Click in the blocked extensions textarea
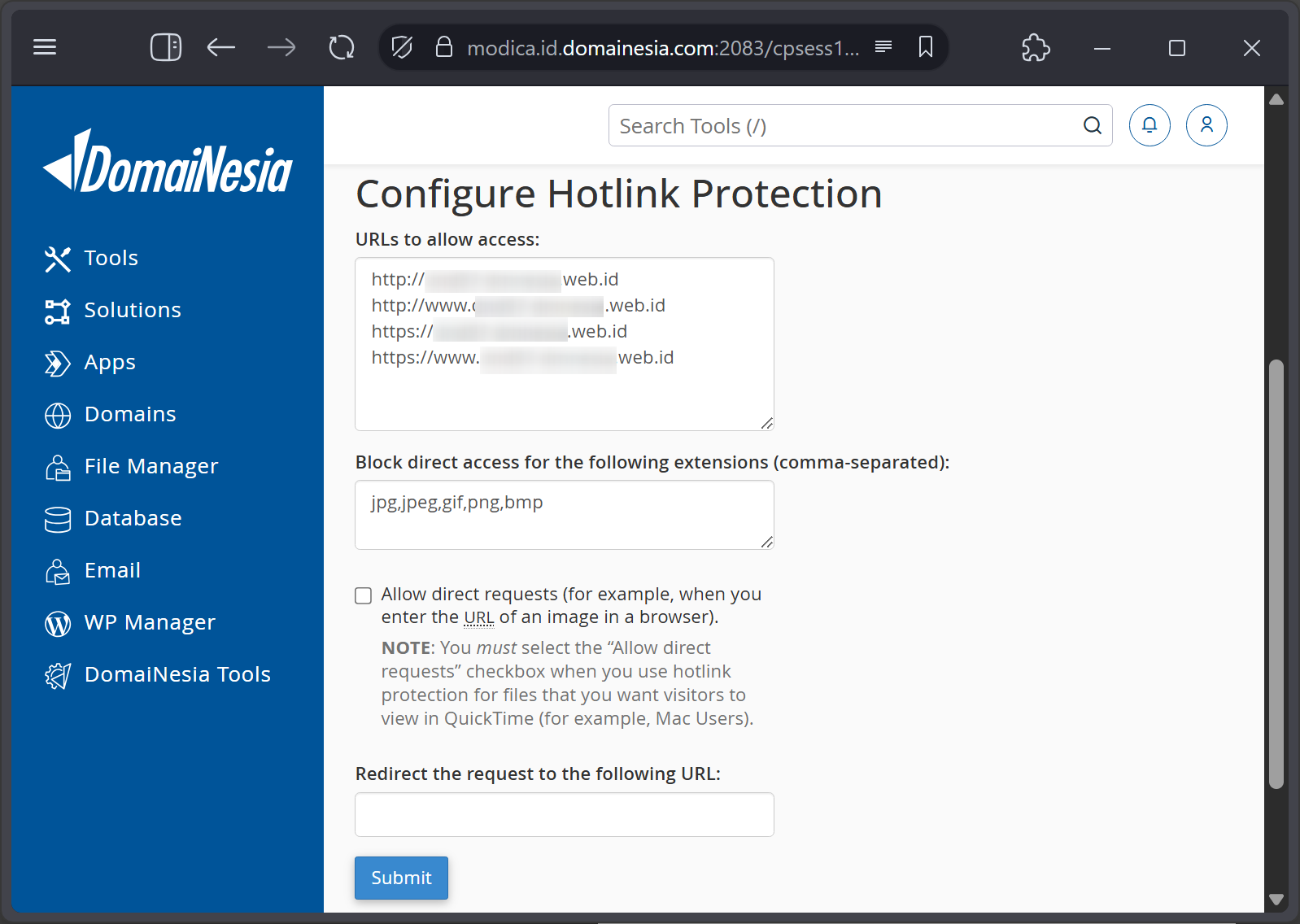The width and height of the screenshot is (1300, 924). [x=565, y=515]
